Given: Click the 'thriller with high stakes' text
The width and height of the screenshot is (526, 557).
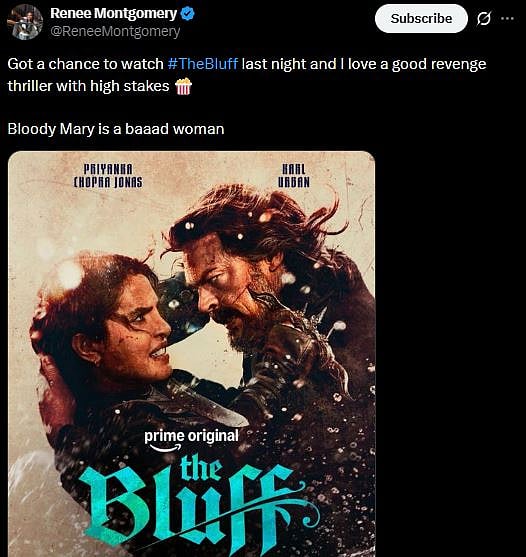Looking at the screenshot, I should 88,86.
